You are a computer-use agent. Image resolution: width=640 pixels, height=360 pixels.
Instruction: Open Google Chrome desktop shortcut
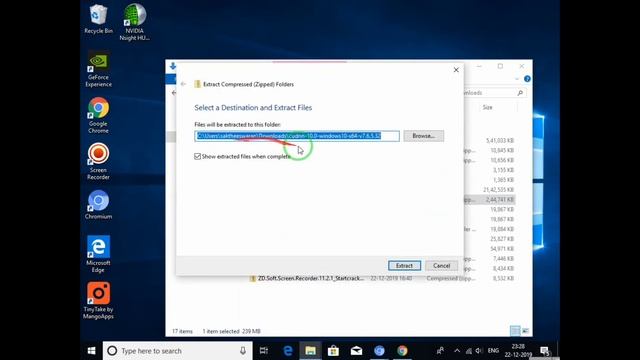coord(98,116)
